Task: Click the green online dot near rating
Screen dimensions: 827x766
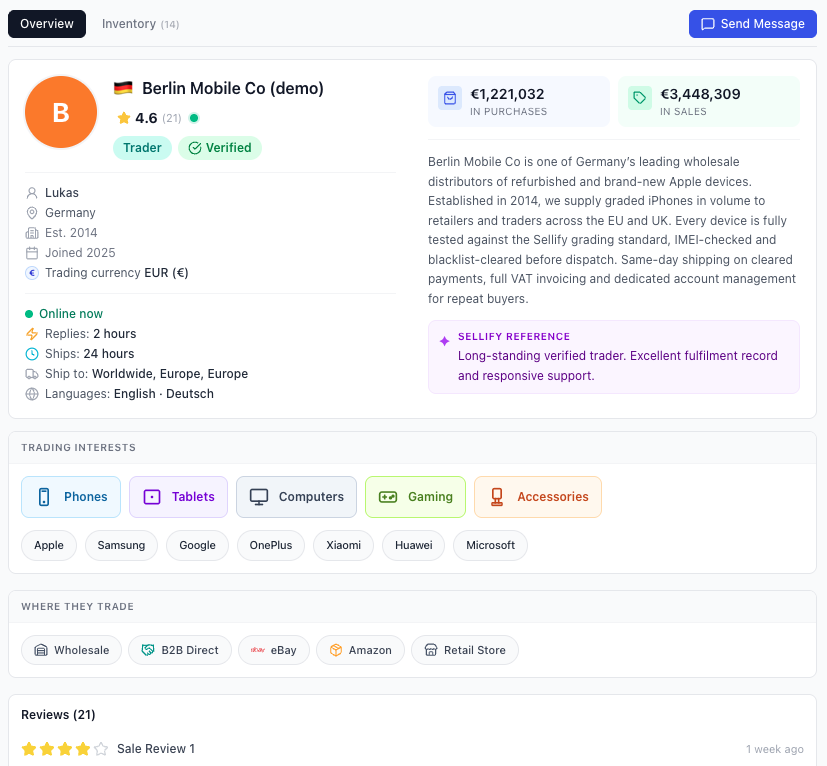Action: coord(194,118)
